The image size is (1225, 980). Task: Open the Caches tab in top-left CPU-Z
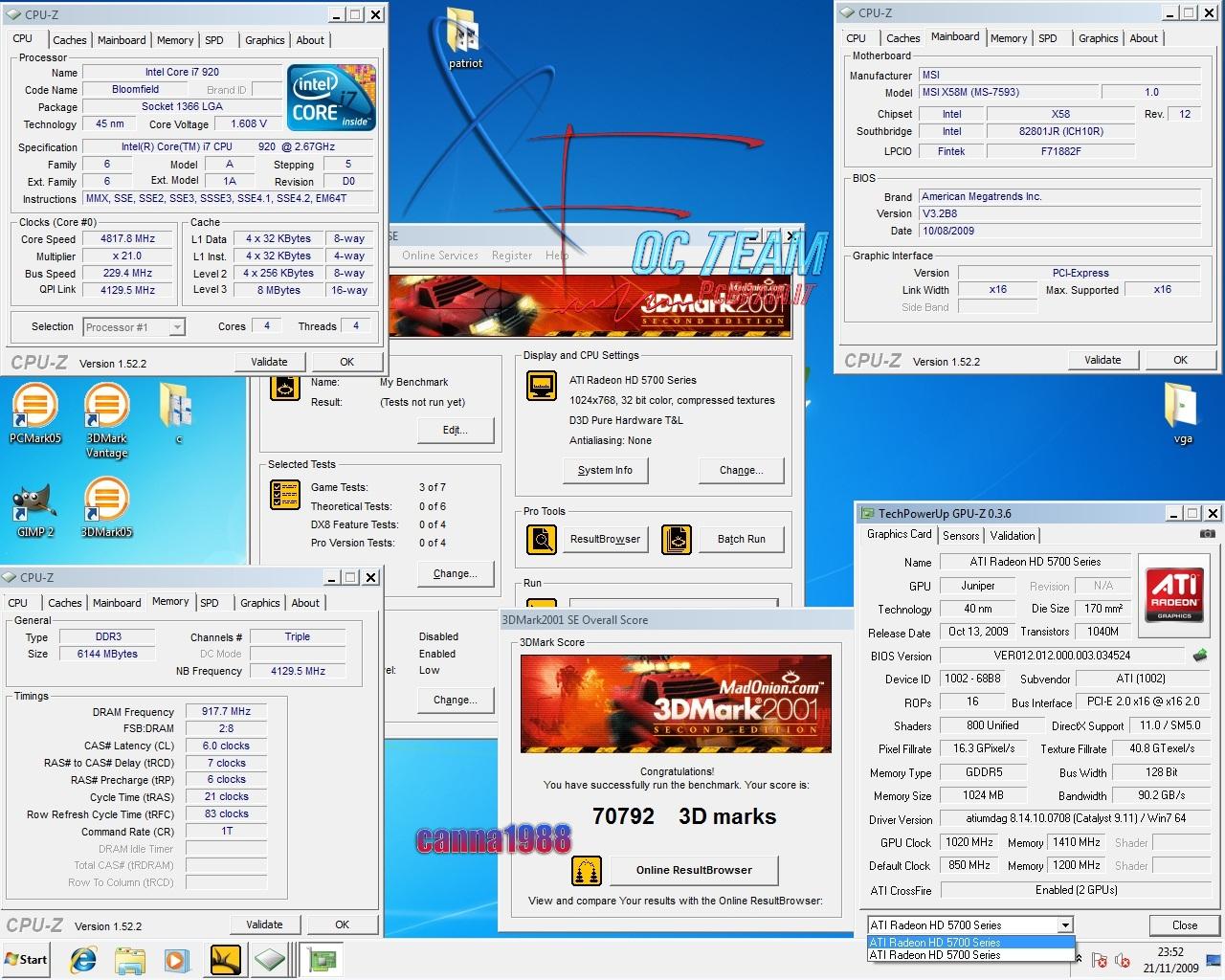[69, 40]
